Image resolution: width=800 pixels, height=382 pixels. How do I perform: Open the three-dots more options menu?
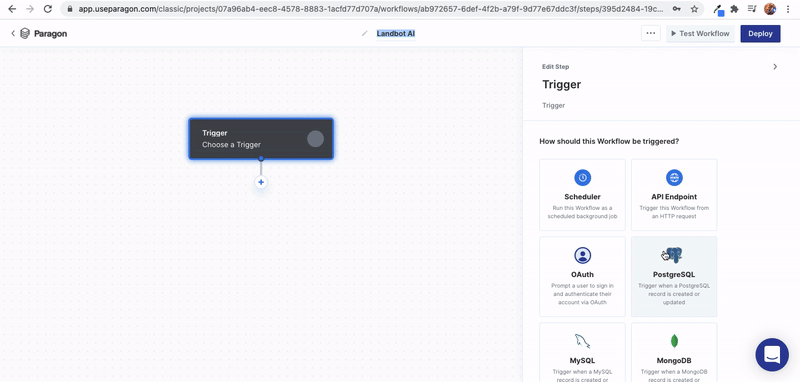651,34
